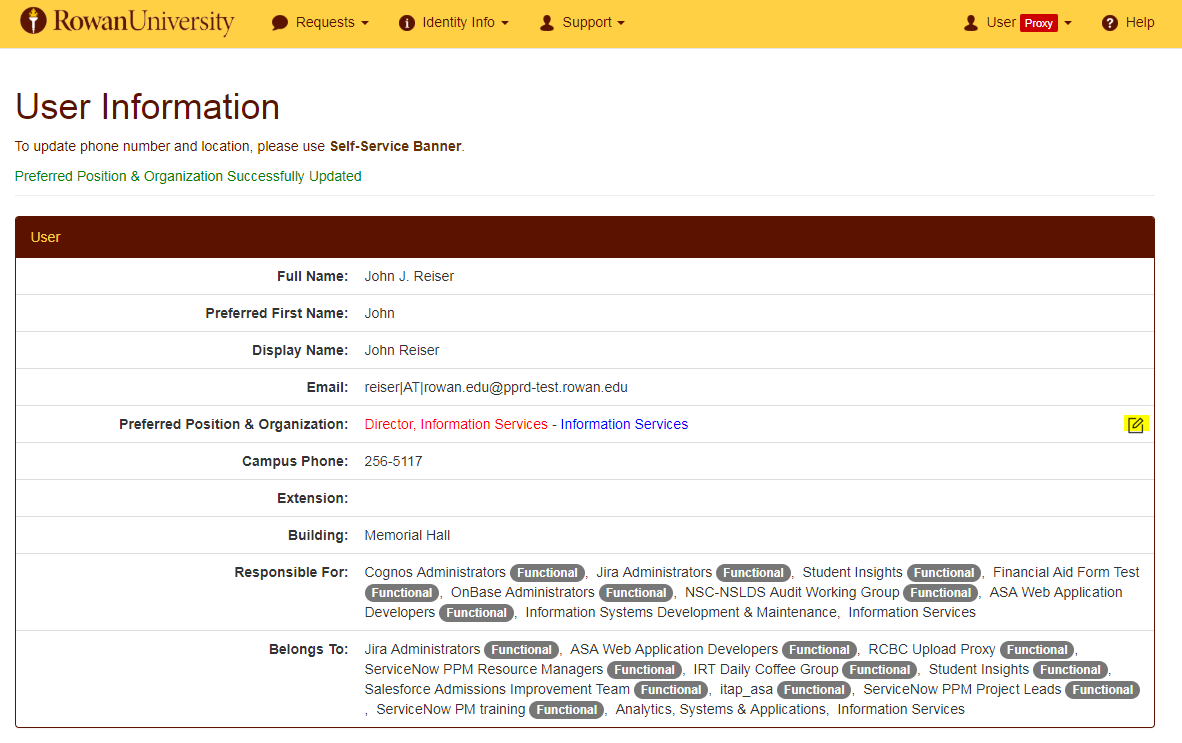Click the Functional badge after RCBC Upload Proxy

1037,650
